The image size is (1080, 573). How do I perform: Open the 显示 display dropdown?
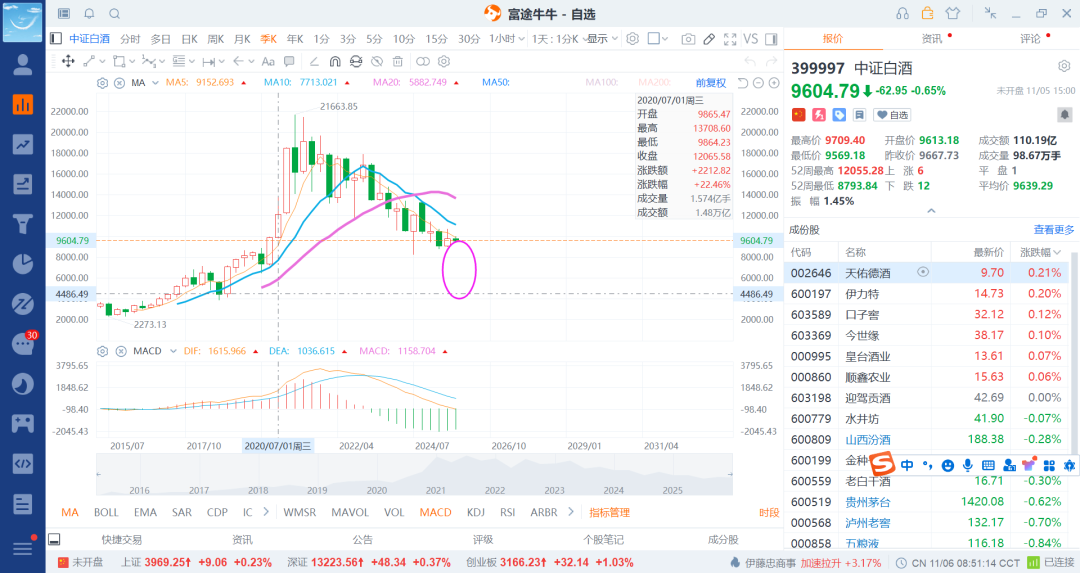(603, 39)
